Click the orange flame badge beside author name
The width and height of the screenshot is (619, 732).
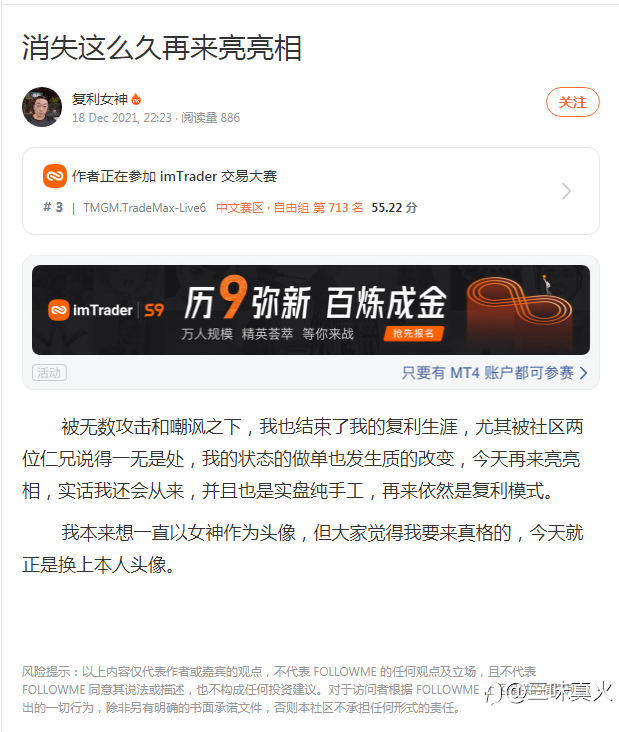pos(136,99)
